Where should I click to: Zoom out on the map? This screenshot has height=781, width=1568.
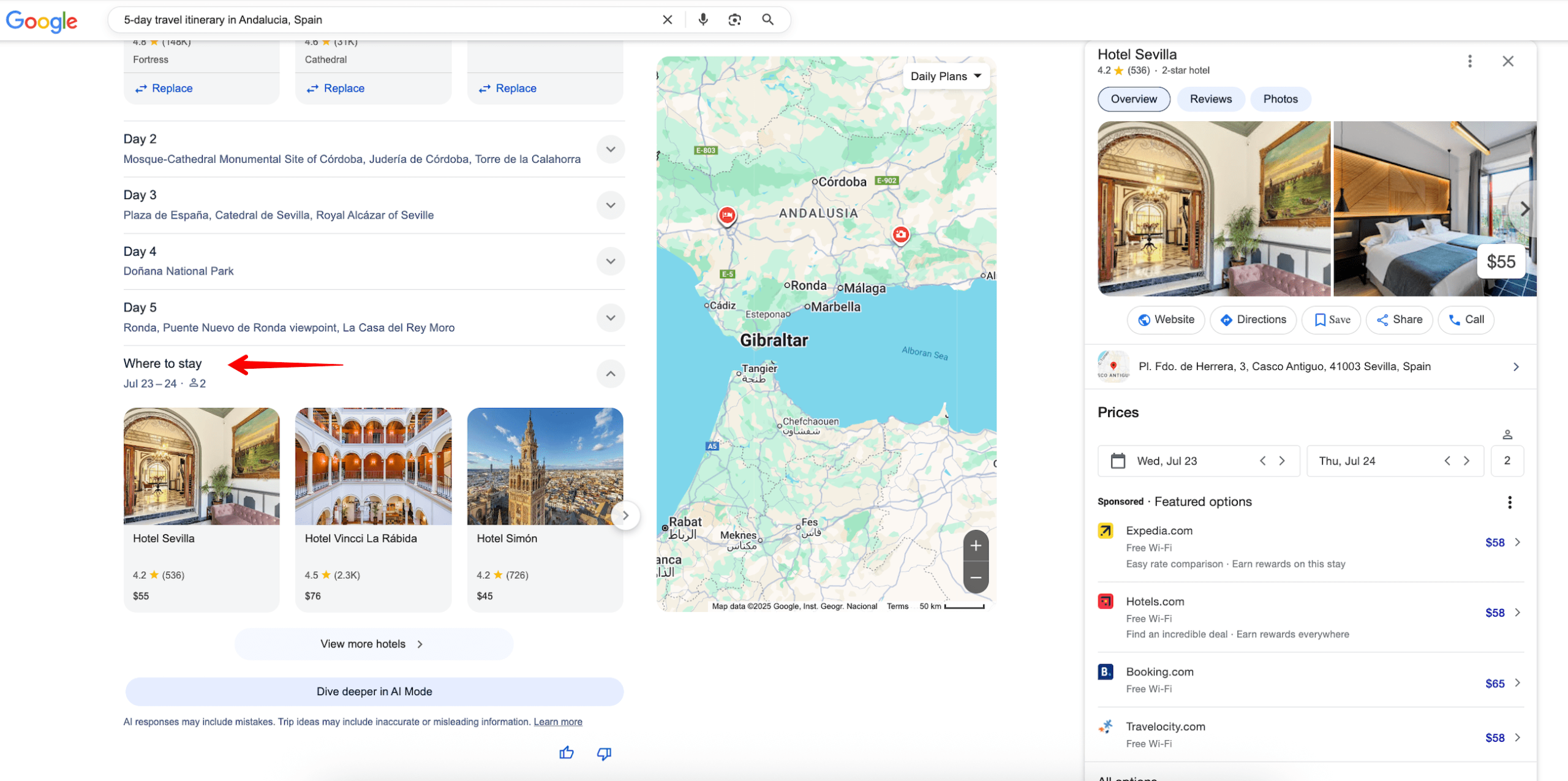coord(976,578)
